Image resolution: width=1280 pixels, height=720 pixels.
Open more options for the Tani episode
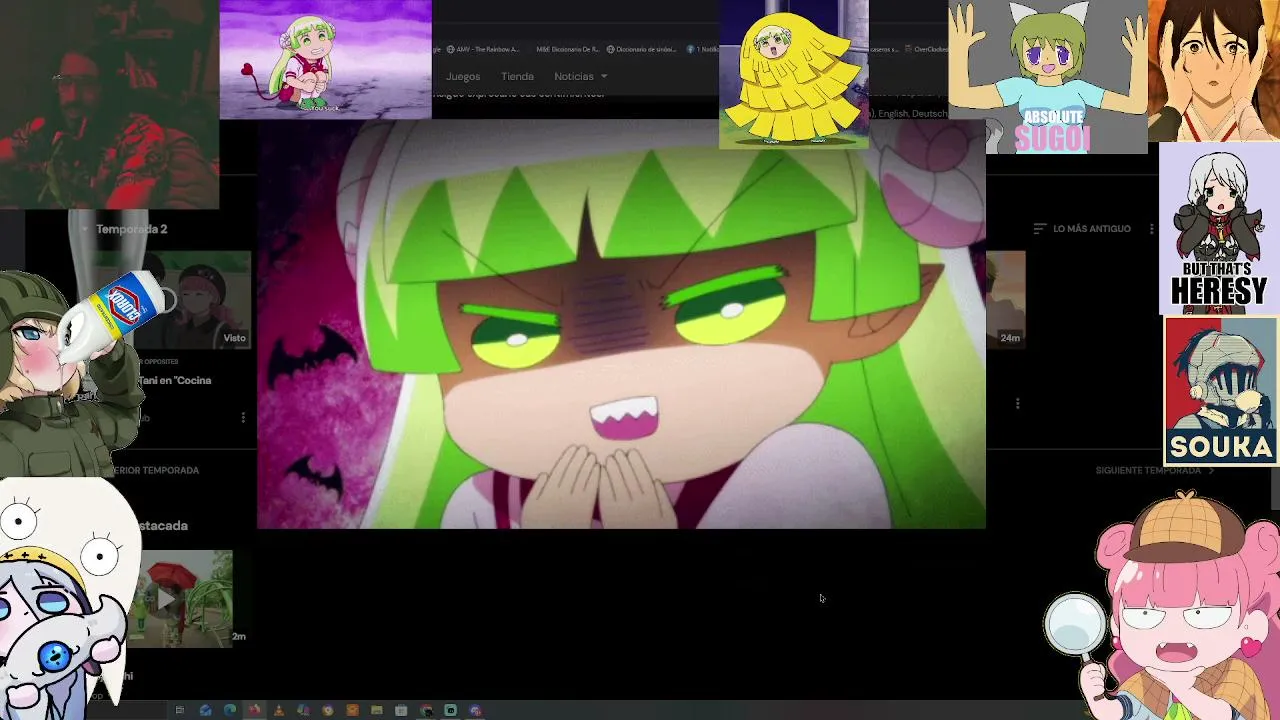click(243, 417)
